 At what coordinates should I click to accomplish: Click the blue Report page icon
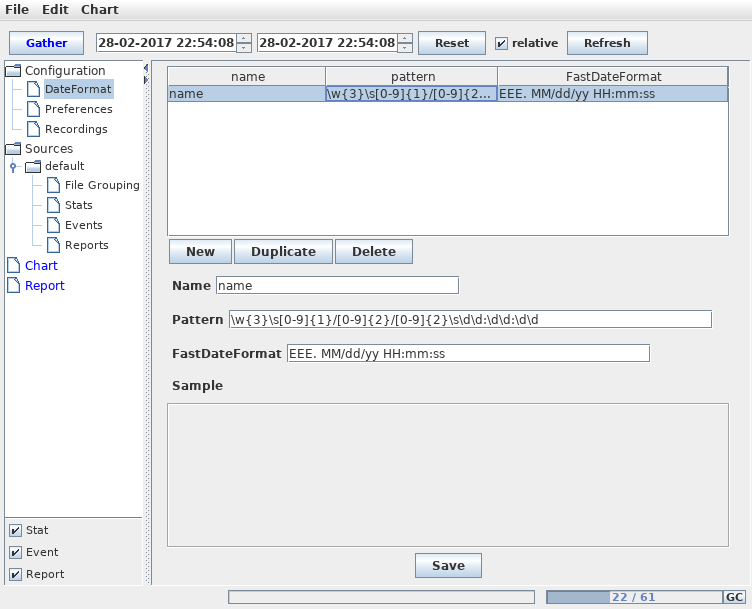pyautogui.click(x=14, y=285)
